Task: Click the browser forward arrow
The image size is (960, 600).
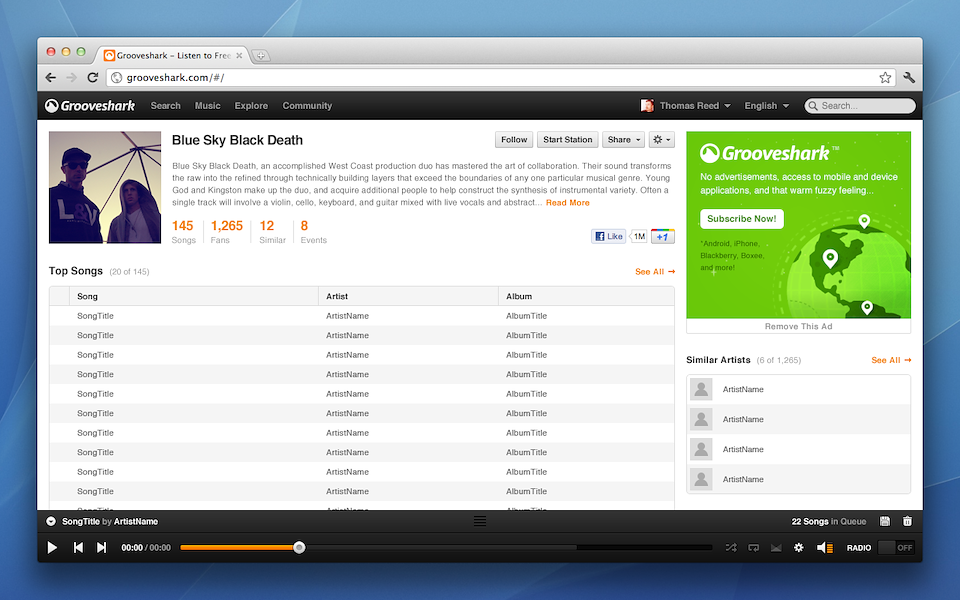Action: coord(72,78)
